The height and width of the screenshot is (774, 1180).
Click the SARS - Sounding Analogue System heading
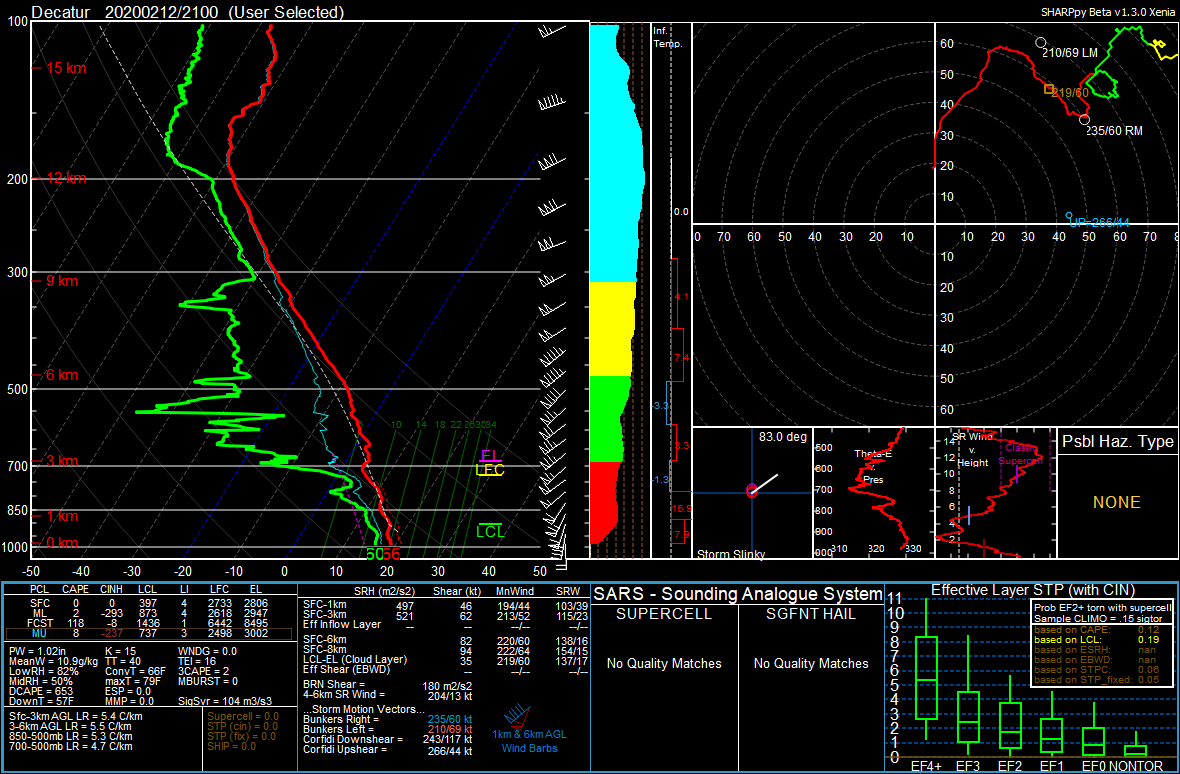(738, 593)
